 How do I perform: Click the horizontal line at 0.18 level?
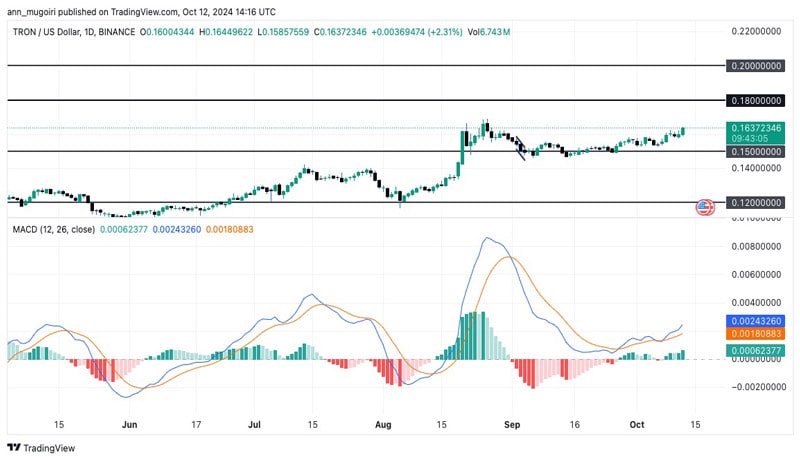pos(366,100)
